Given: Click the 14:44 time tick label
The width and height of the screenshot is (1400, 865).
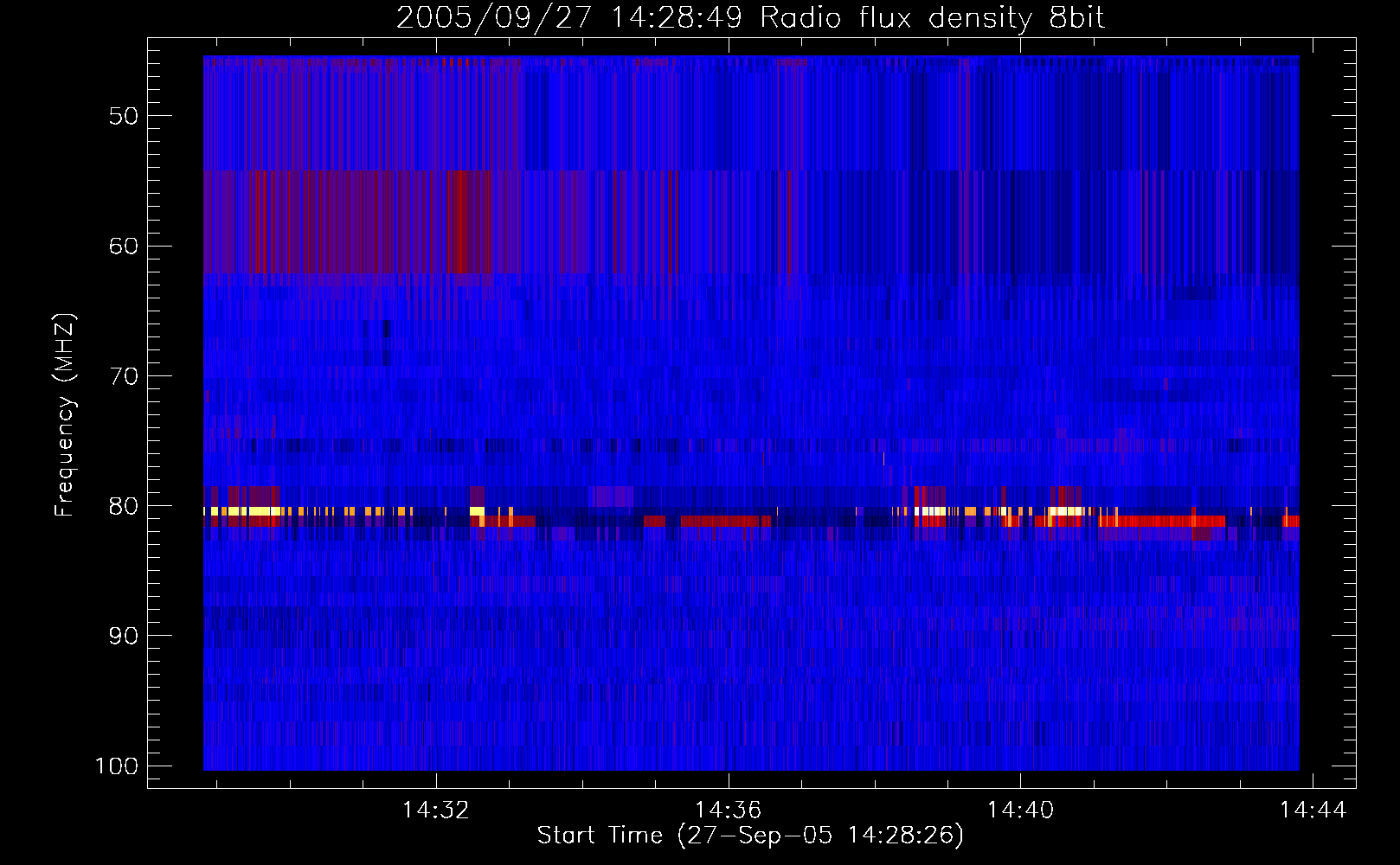Looking at the screenshot, I should point(1313,810).
